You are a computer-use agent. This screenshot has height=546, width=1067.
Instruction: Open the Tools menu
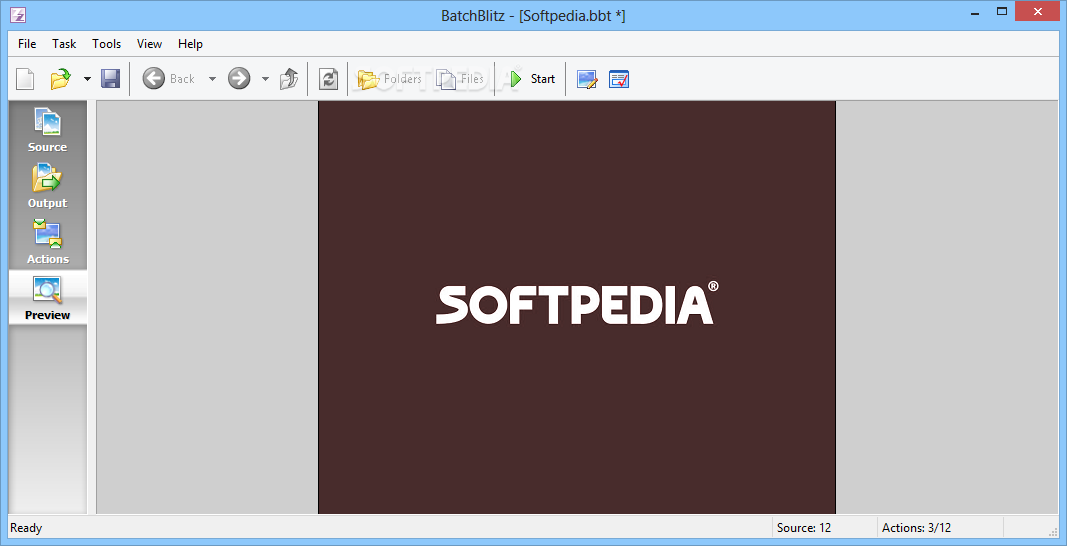click(x=107, y=44)
